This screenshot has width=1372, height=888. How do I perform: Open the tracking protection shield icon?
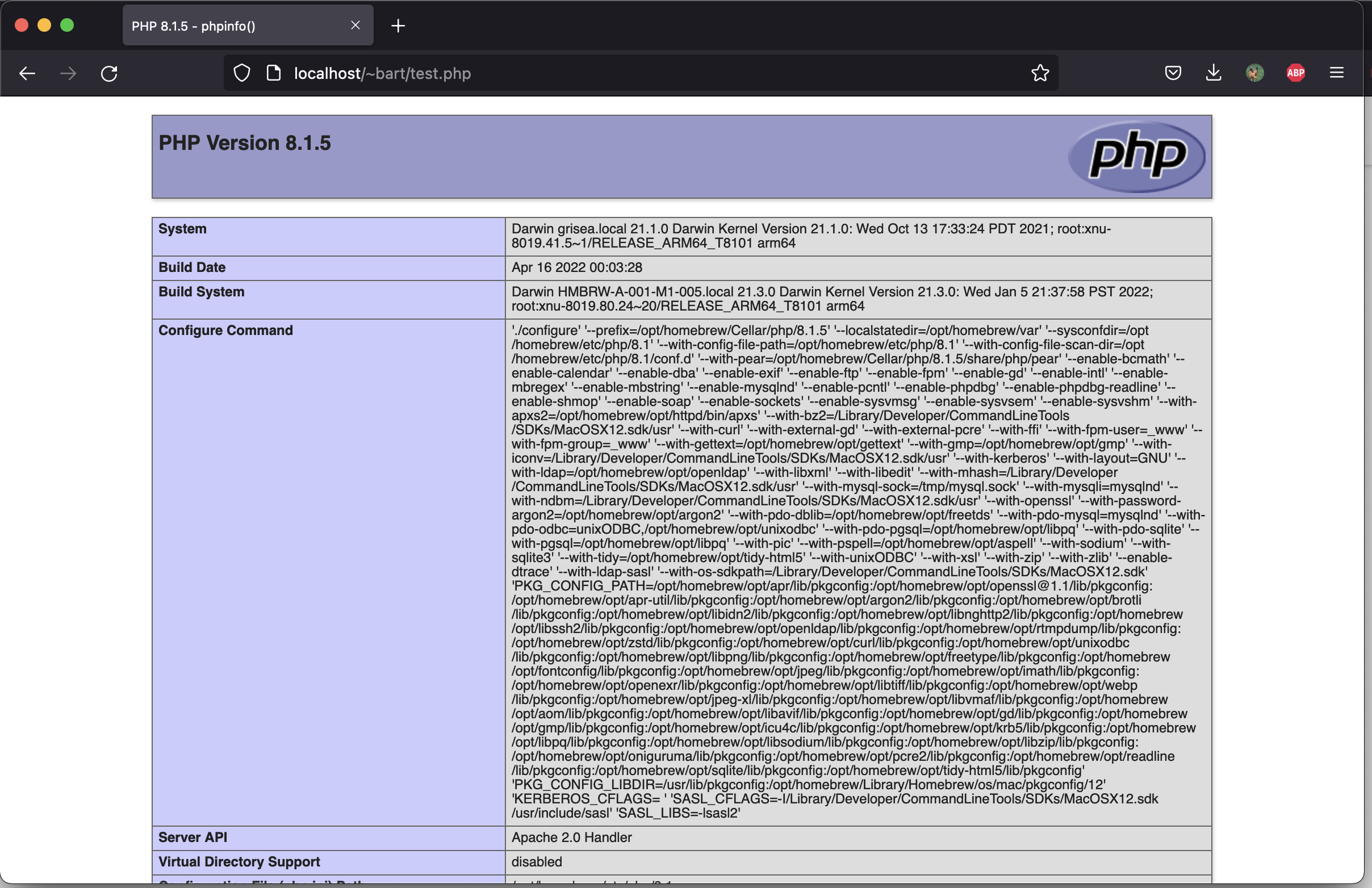click(x=242, y=73)
